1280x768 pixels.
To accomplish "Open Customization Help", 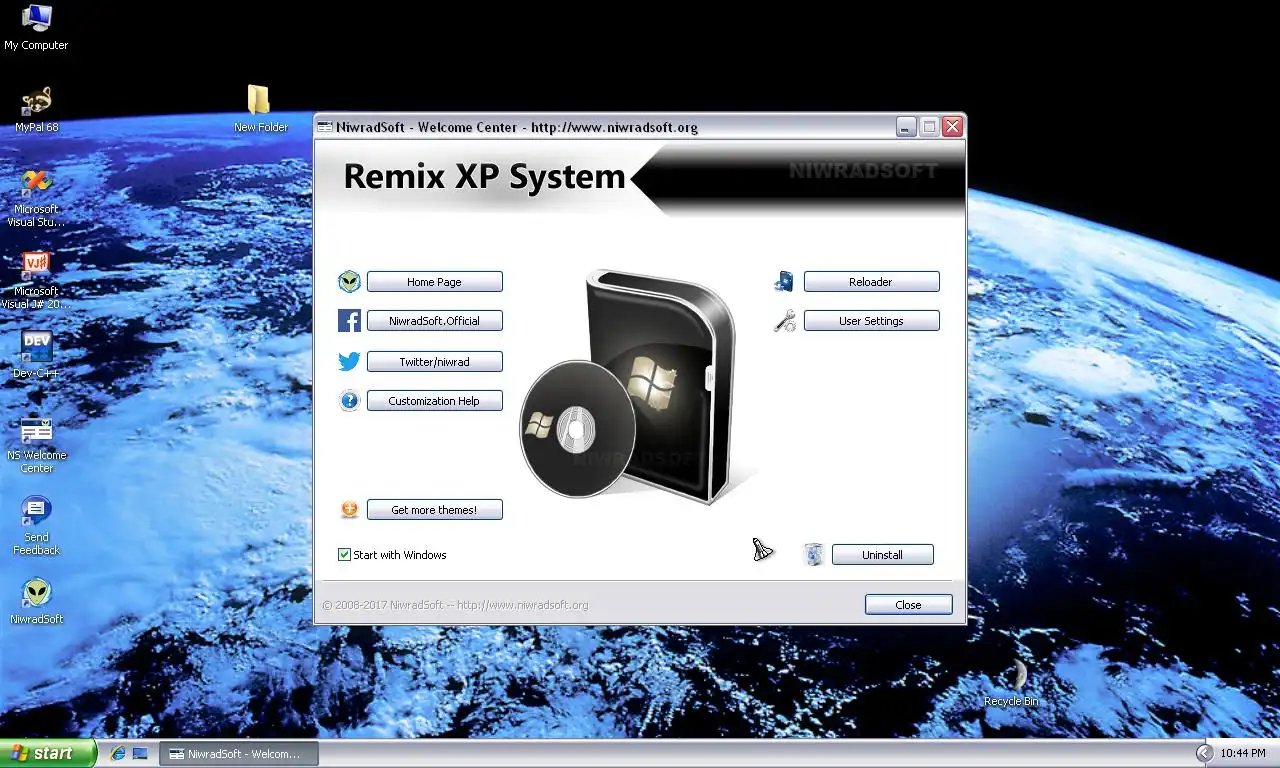I will click(x=434, y=401).
